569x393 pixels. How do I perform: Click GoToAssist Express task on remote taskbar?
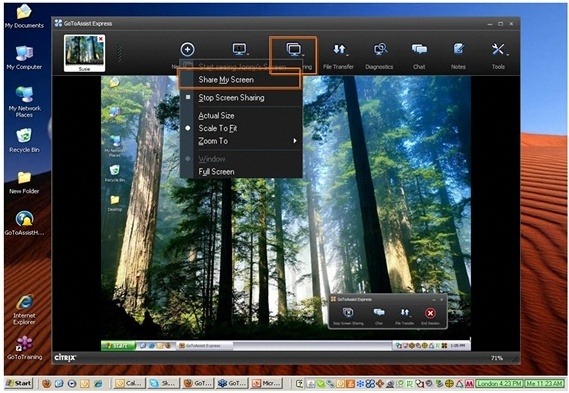(204, 345)
